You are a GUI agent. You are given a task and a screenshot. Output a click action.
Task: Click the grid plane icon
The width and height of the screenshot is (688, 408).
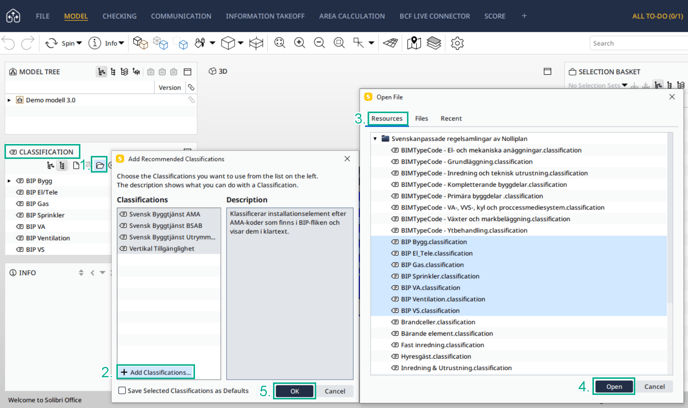coord(391,43)
